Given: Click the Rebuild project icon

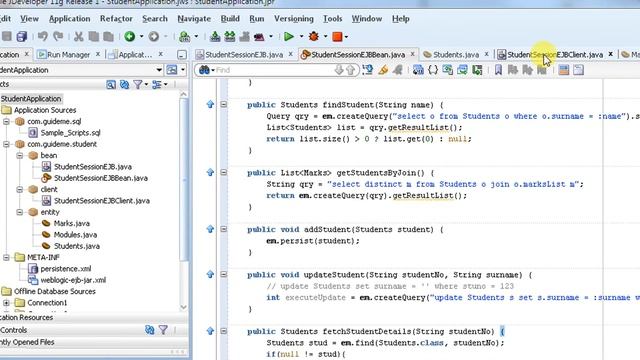Looking at the screenshot, I should tap(230, 37).
